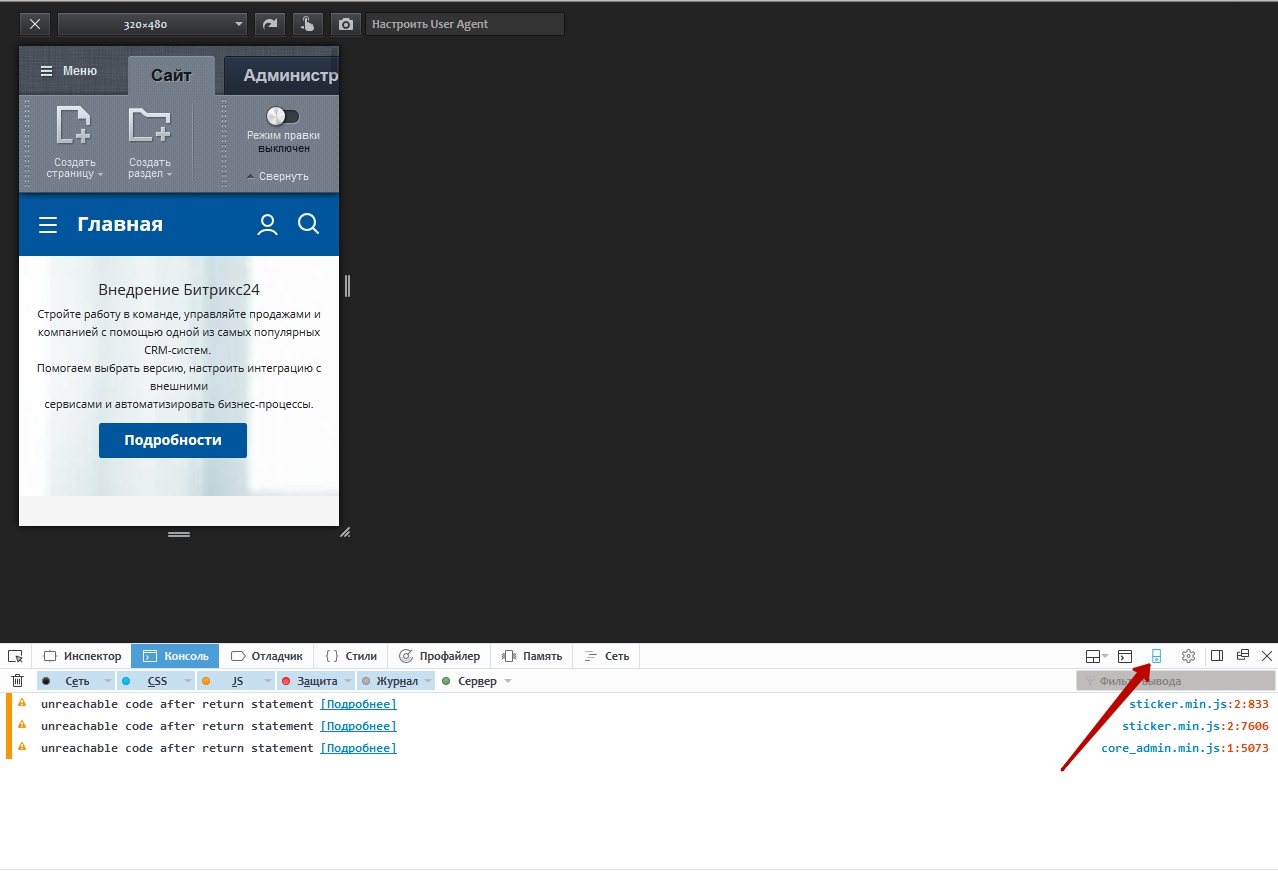Click warning icon beside core_admin.min.js row

22,747
